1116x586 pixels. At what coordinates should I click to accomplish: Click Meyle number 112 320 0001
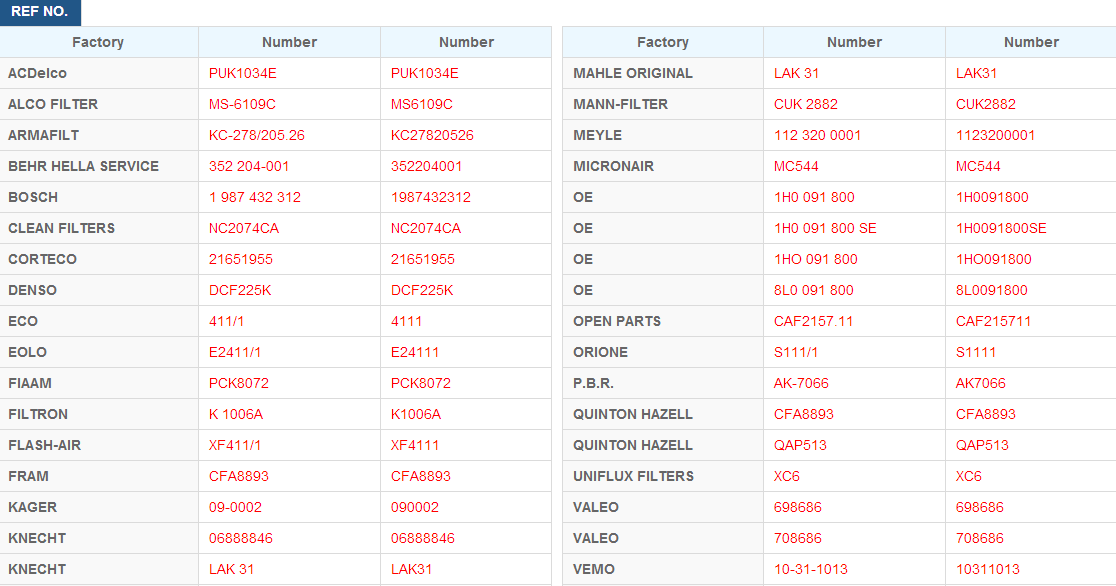pyautogui.click(x=817, y=135)
